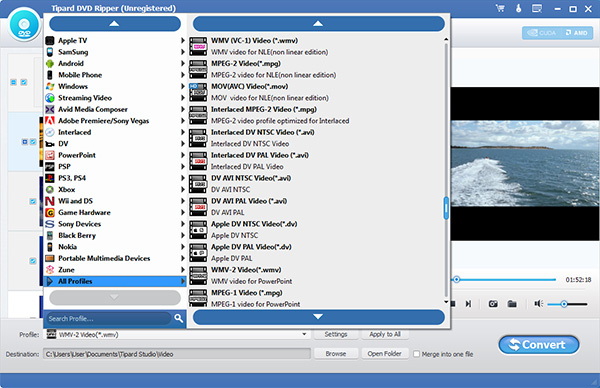Viewport: 600px width, 388px height.
Task: Open the feedback menu icon in title bar
Action: coord(537,8)
